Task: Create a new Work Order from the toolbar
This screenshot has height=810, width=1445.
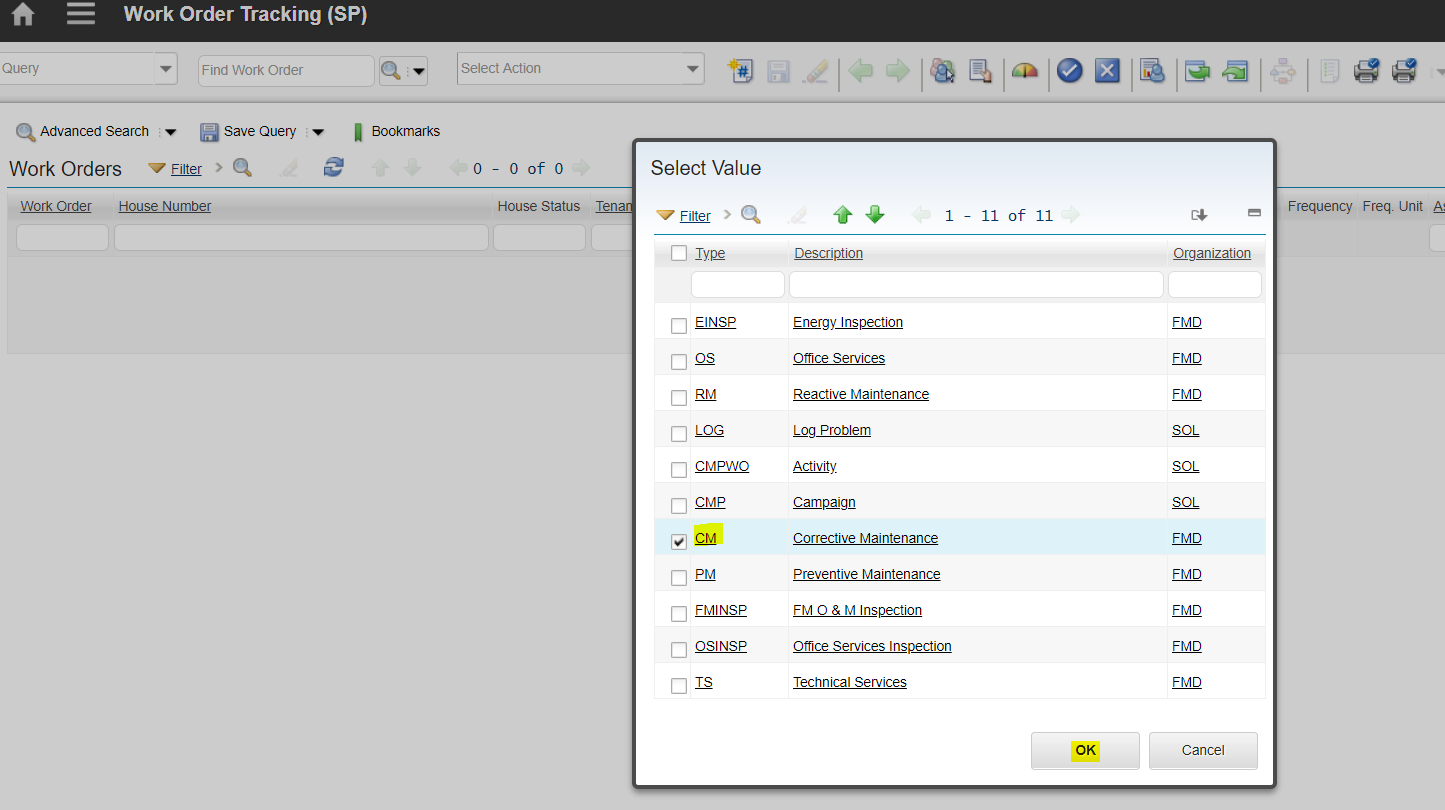Action: [740, 71]
